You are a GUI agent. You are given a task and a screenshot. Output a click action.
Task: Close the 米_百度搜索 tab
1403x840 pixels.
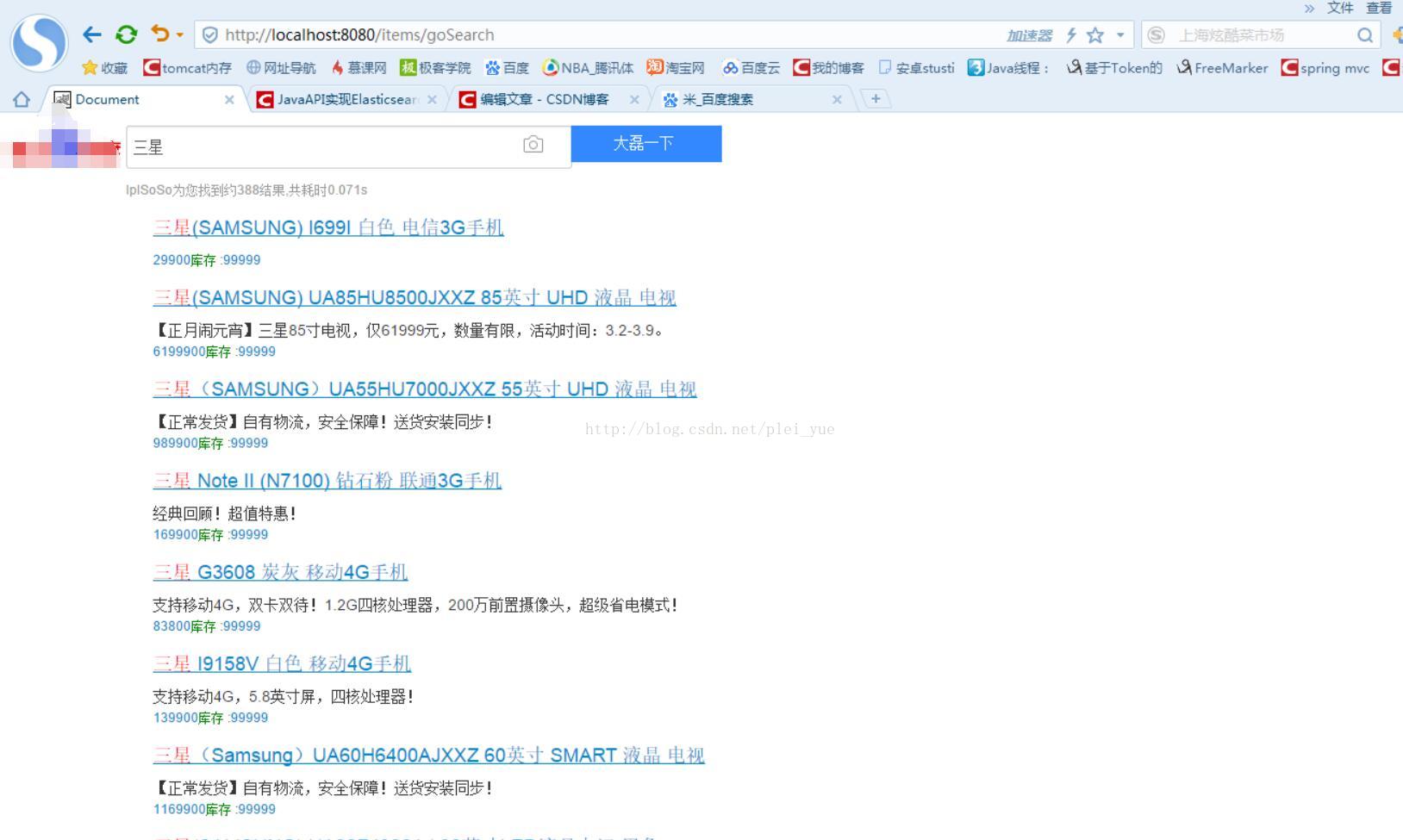click(837, 100)
